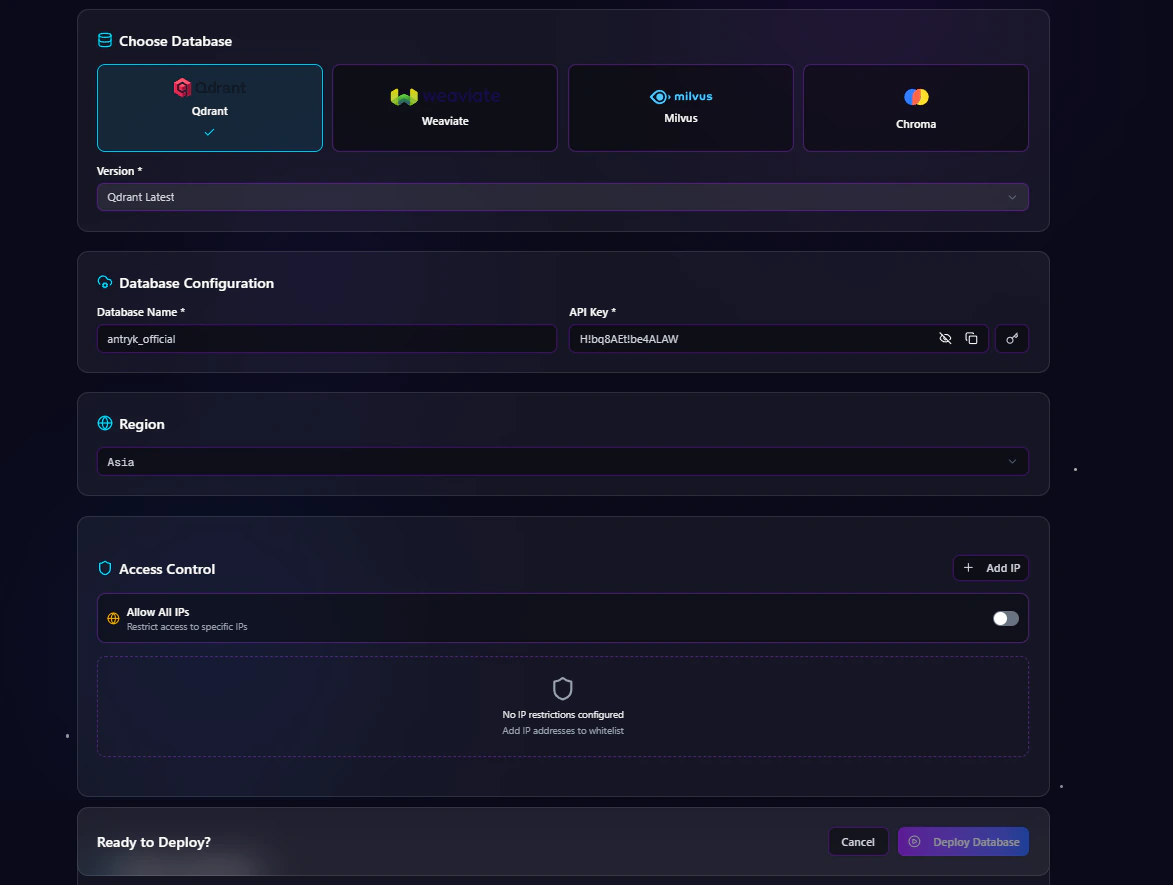Image resolution: width=1173 pixels, height=885 pixels.
Task: Click the Database Configuration cloud icon
Action: [x=105, y=282]
